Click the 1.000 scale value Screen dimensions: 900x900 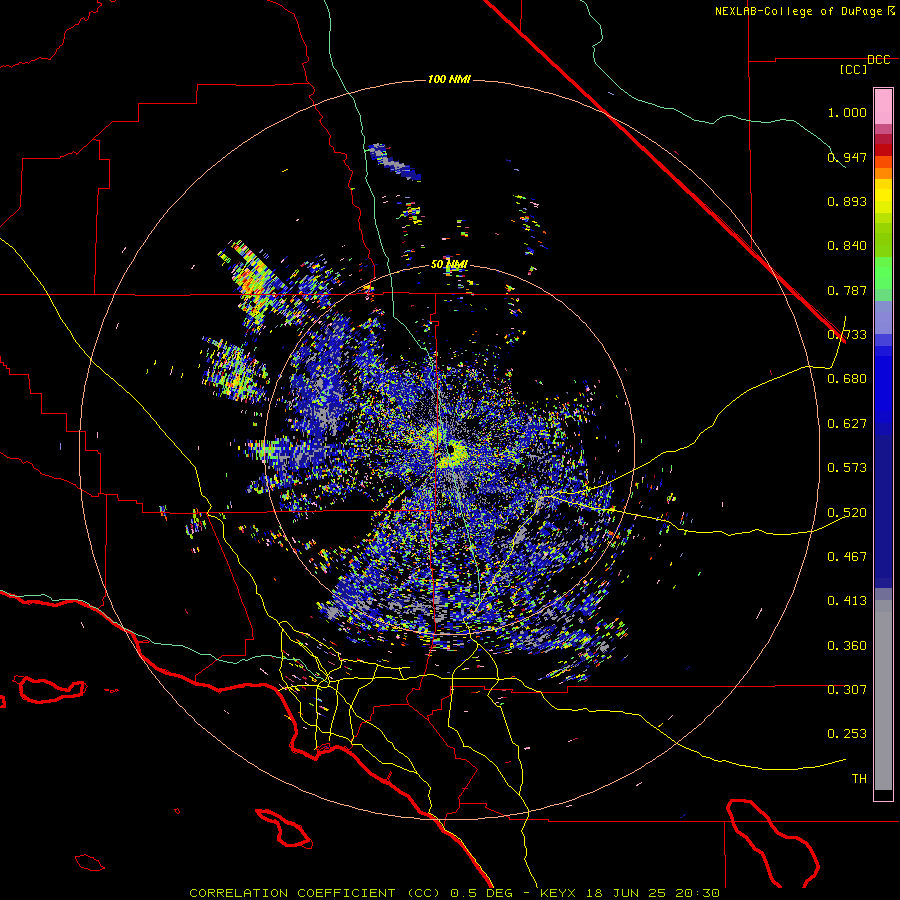[847, 112]
